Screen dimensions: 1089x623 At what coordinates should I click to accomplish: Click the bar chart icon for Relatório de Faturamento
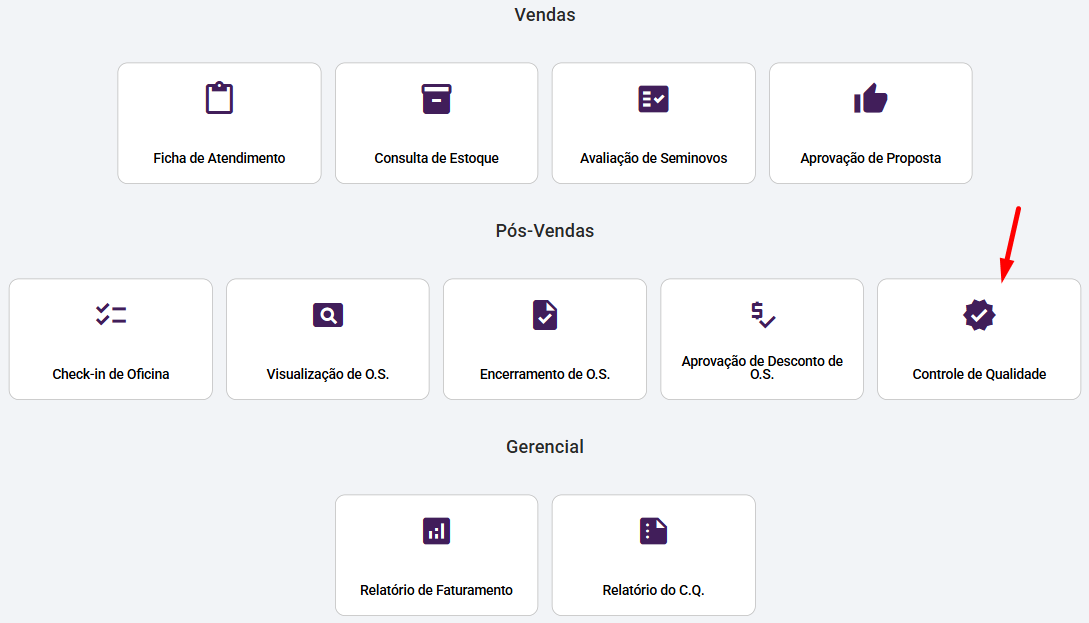click(436, 531)
